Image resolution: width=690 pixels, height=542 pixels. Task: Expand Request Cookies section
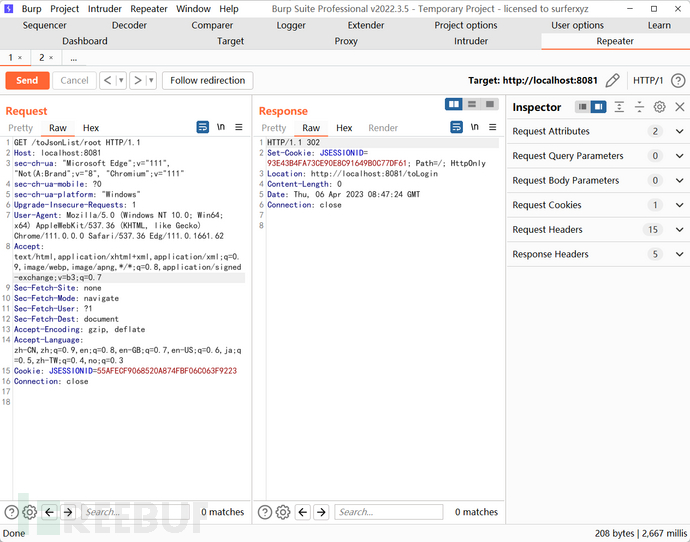(598, 205)
